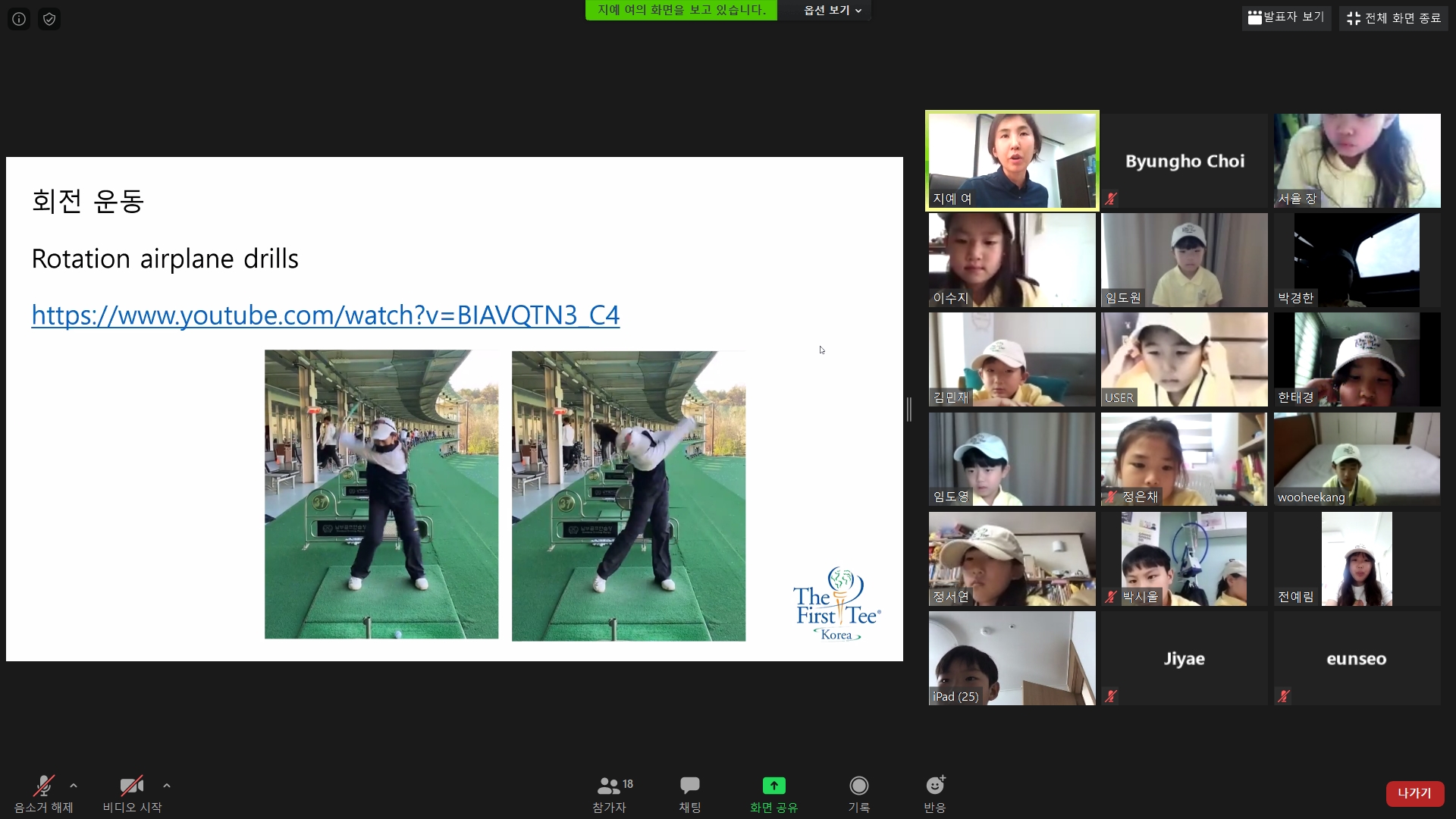Click the encryption shield icon
1456x819 pixels.
click(49, 19)
